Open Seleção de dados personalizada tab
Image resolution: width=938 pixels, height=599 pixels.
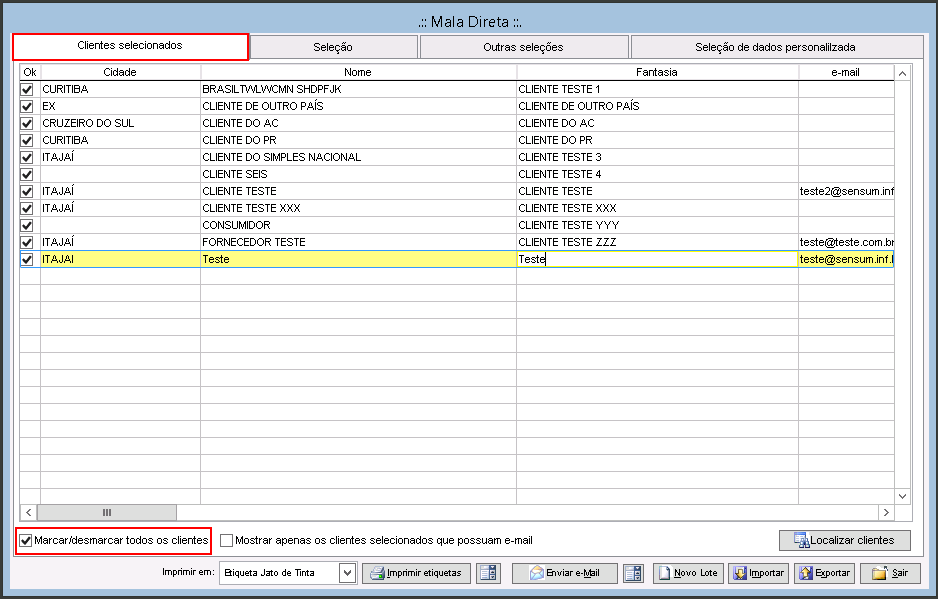(776, 47)
